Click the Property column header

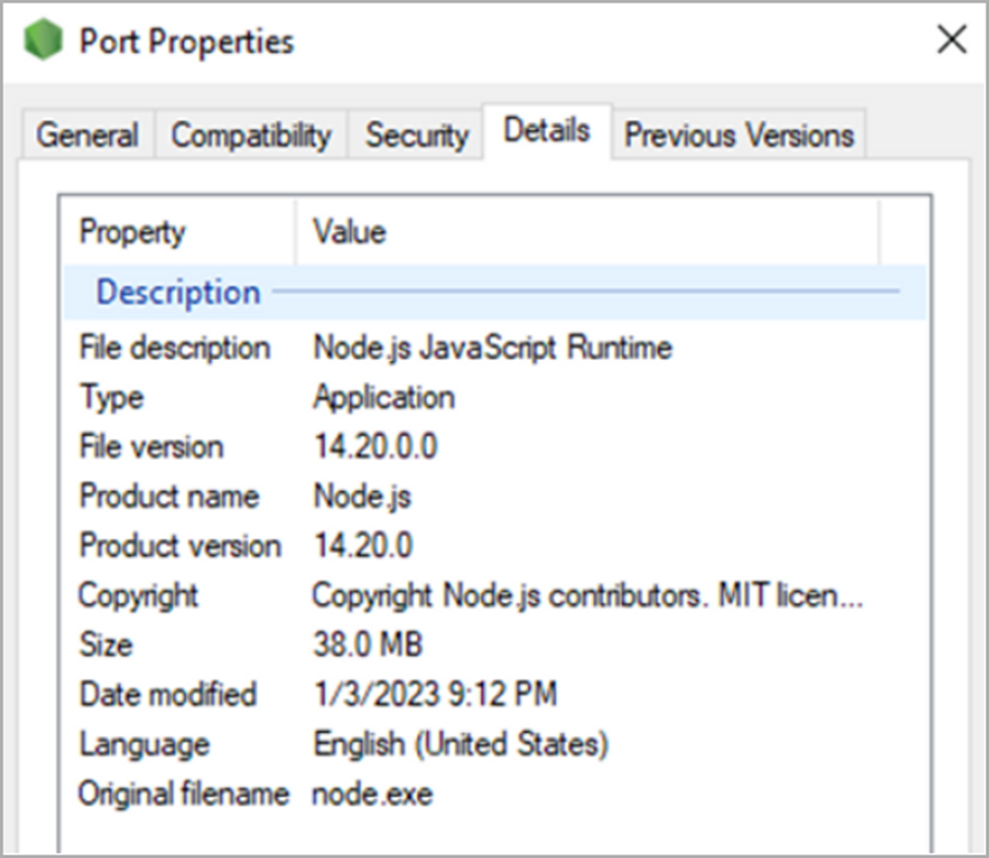178,232
